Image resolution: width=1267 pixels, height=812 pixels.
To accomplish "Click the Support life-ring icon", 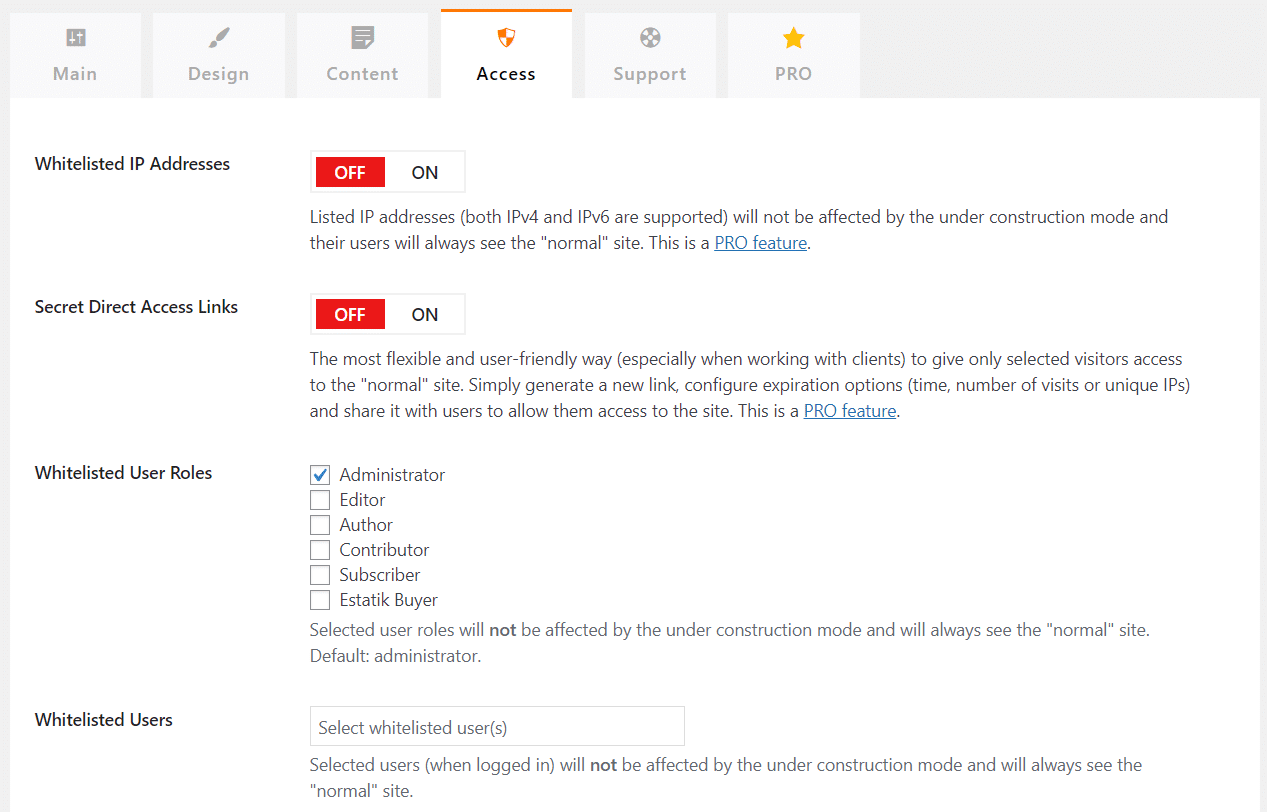I will point(649,38).
